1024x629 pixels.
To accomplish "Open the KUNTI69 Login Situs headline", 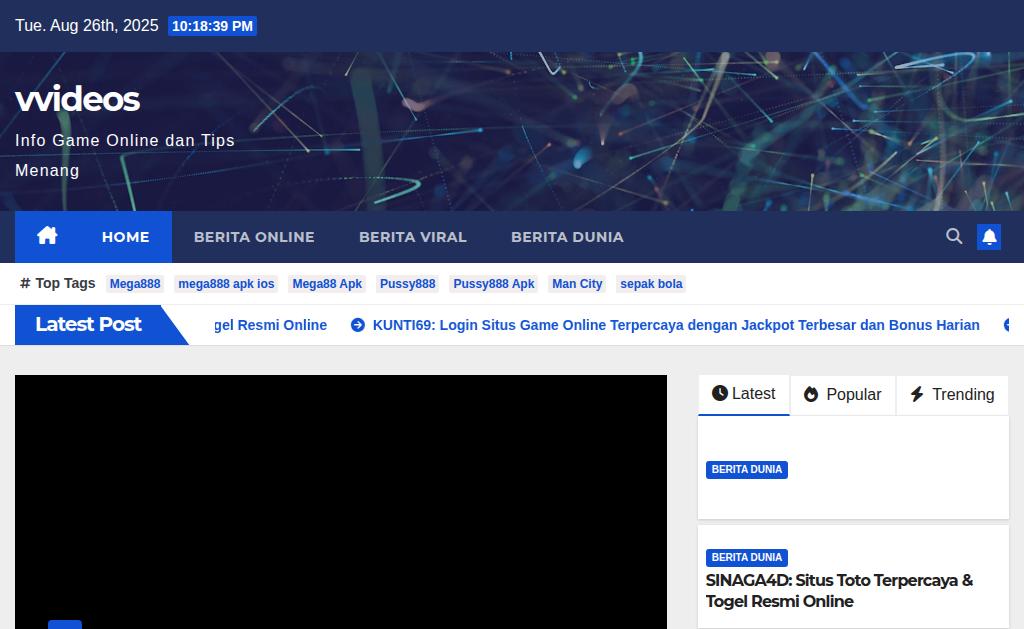I will (x=676, y=325).
